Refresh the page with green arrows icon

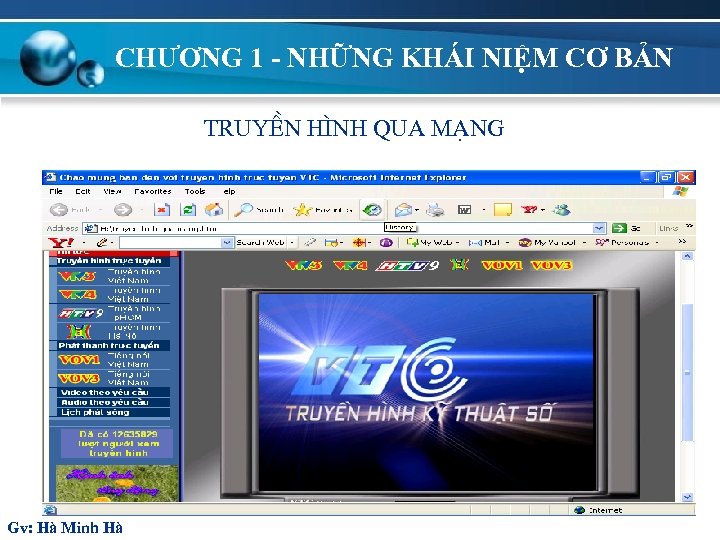click(x=188, y=210)
